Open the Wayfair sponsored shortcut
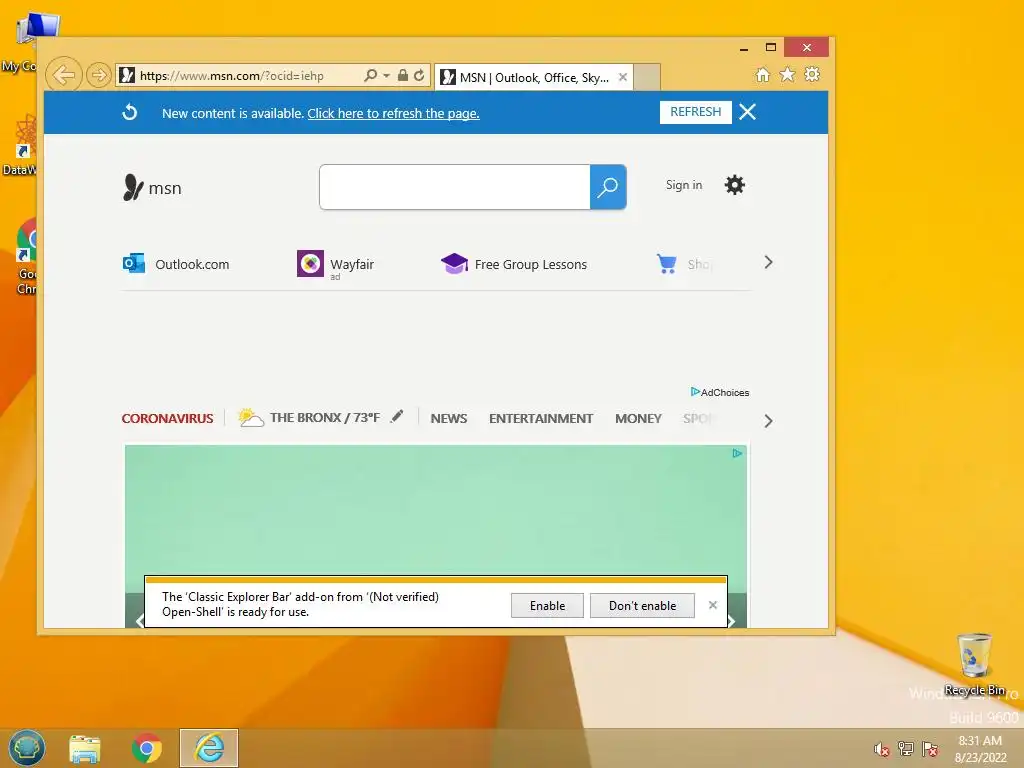The width and height of the screenshot is (1024, 768). pyautogui.click(x=336, y=264)
